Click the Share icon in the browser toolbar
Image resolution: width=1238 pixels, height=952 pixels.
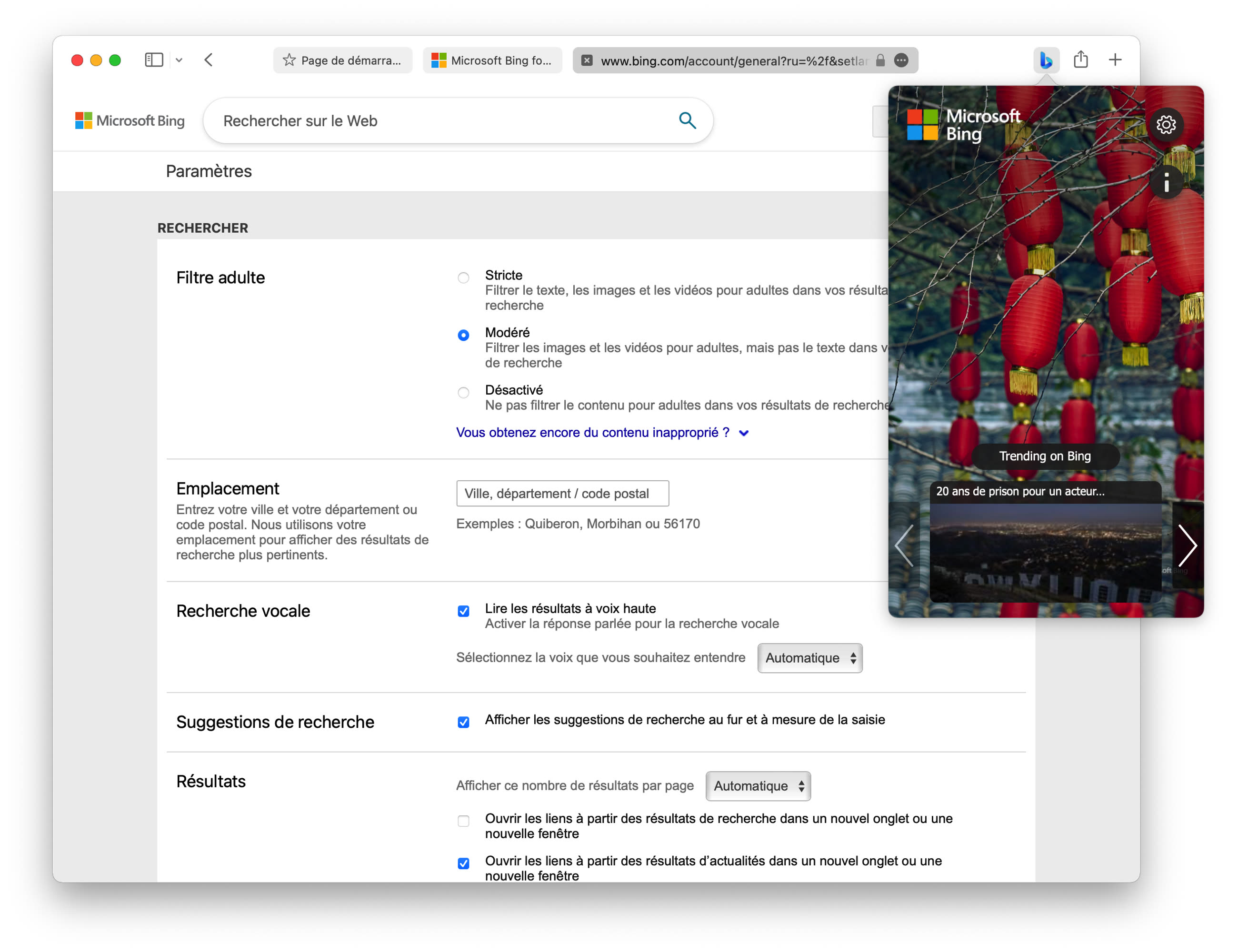click(1081, 59)
